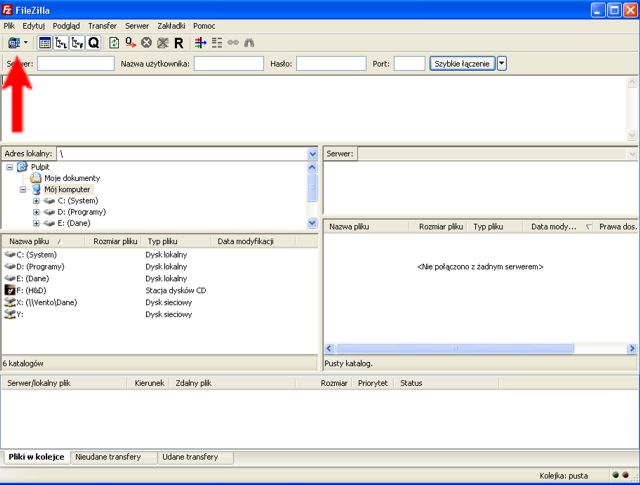
Task: Toggle the local directory tree icon
Action: [x=61, y=42]
